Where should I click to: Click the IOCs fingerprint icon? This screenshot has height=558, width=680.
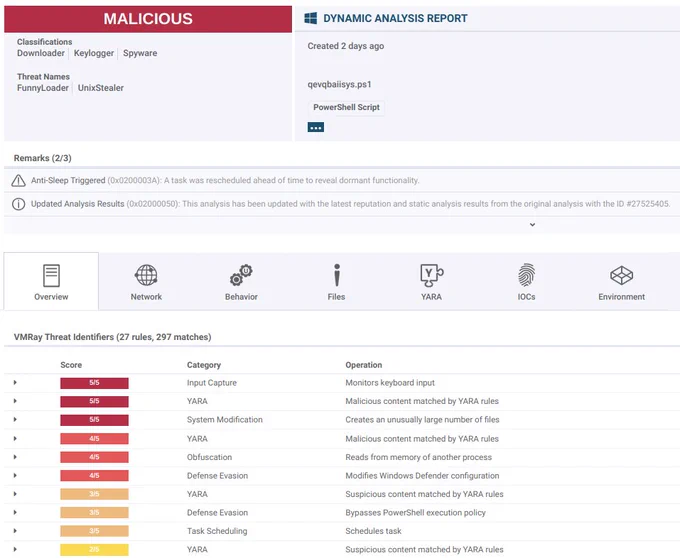click(x=526, y=275)
